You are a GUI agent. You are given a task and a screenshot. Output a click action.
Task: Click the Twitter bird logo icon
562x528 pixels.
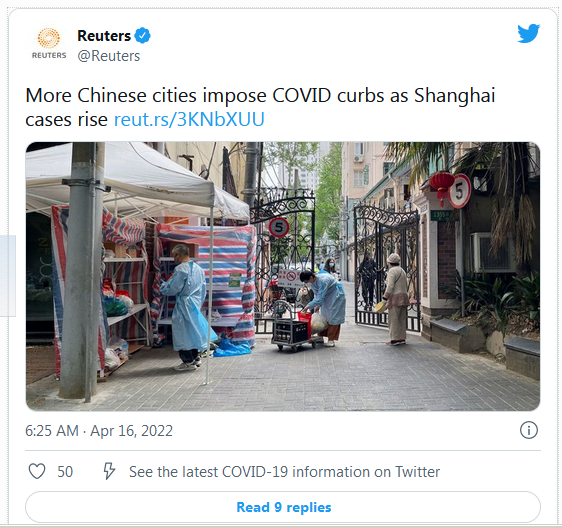[528, 33]
